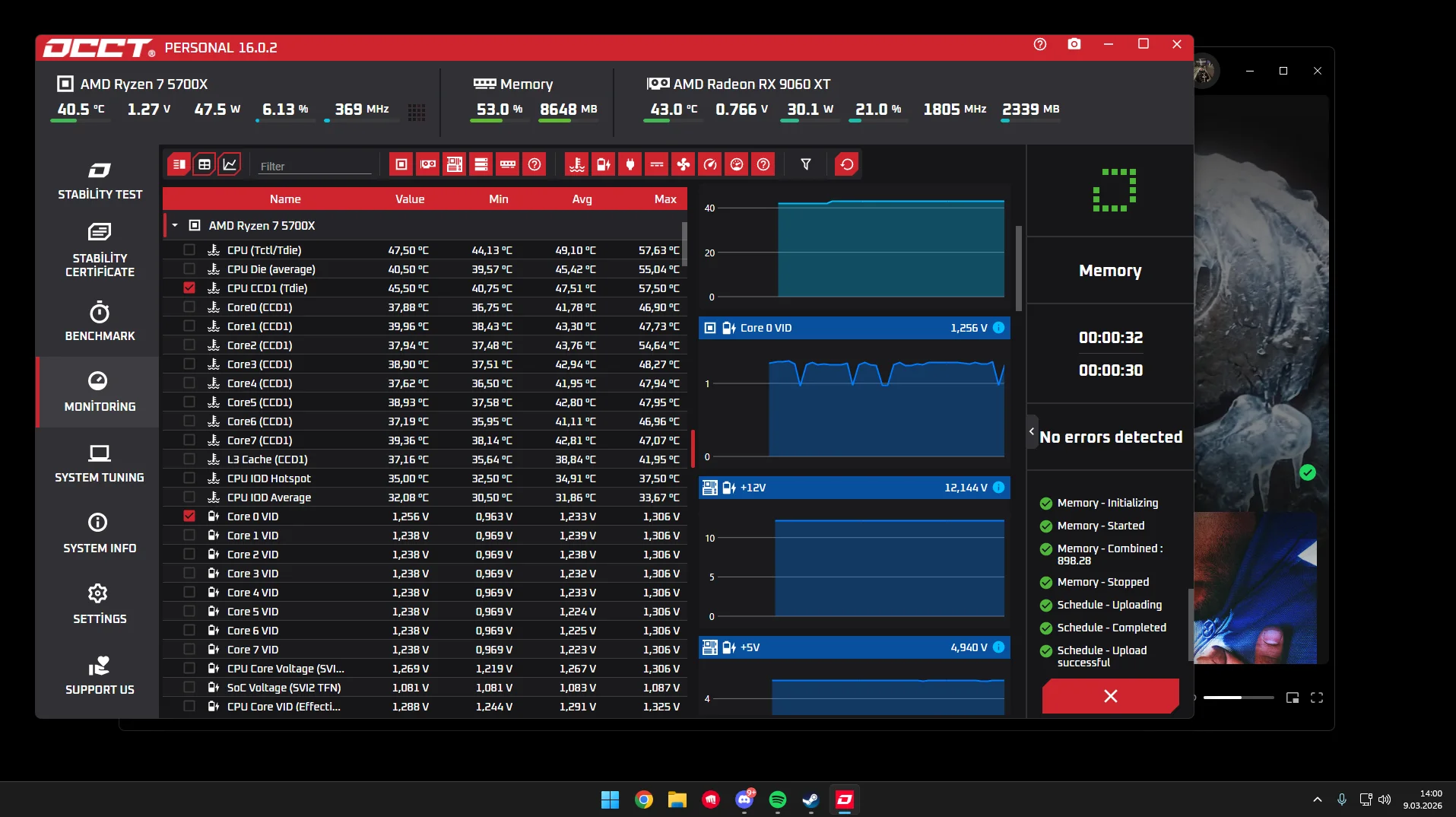1456x817 pixels.
Task: Enable the CPU (Tctl/Tdie) checkbox
Action: click(189, 250)
